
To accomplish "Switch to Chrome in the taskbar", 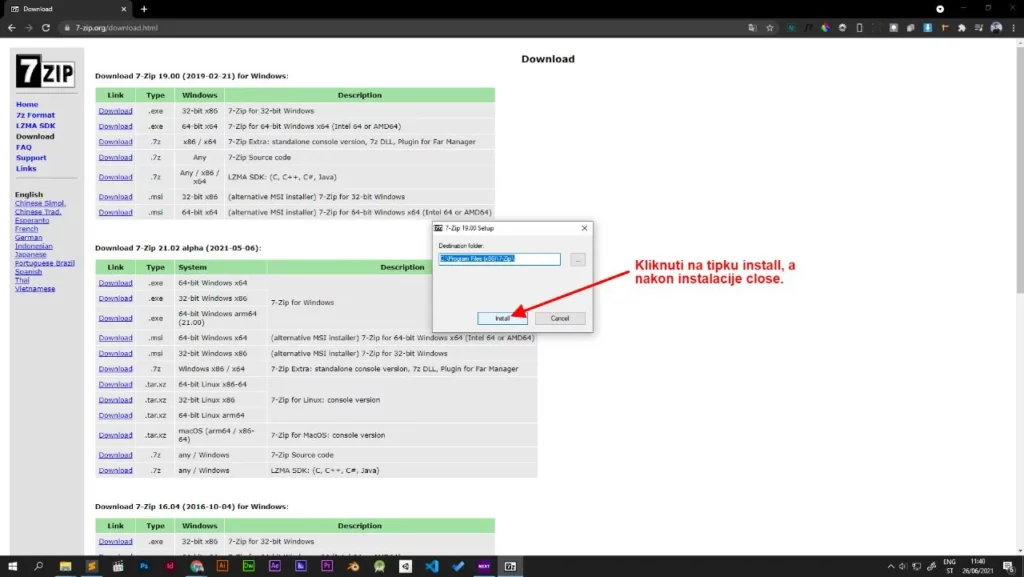I will 197,567.
